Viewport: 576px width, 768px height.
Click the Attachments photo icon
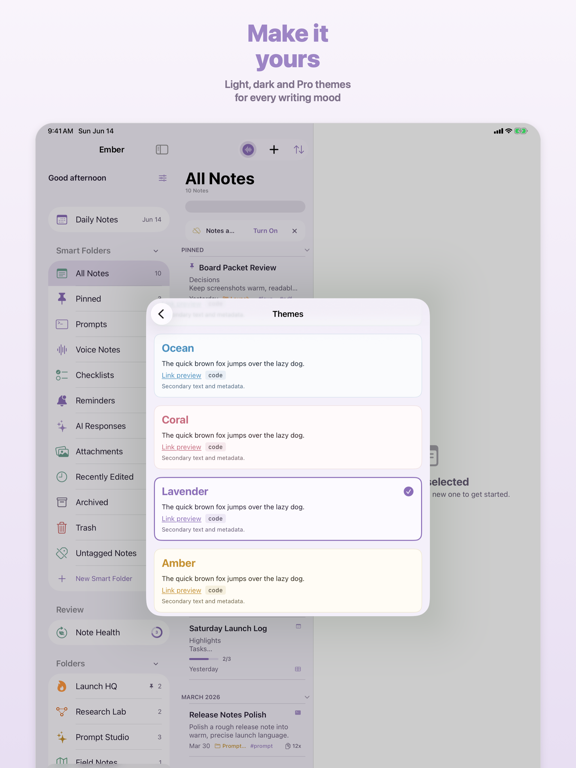(x=62, y=451)
